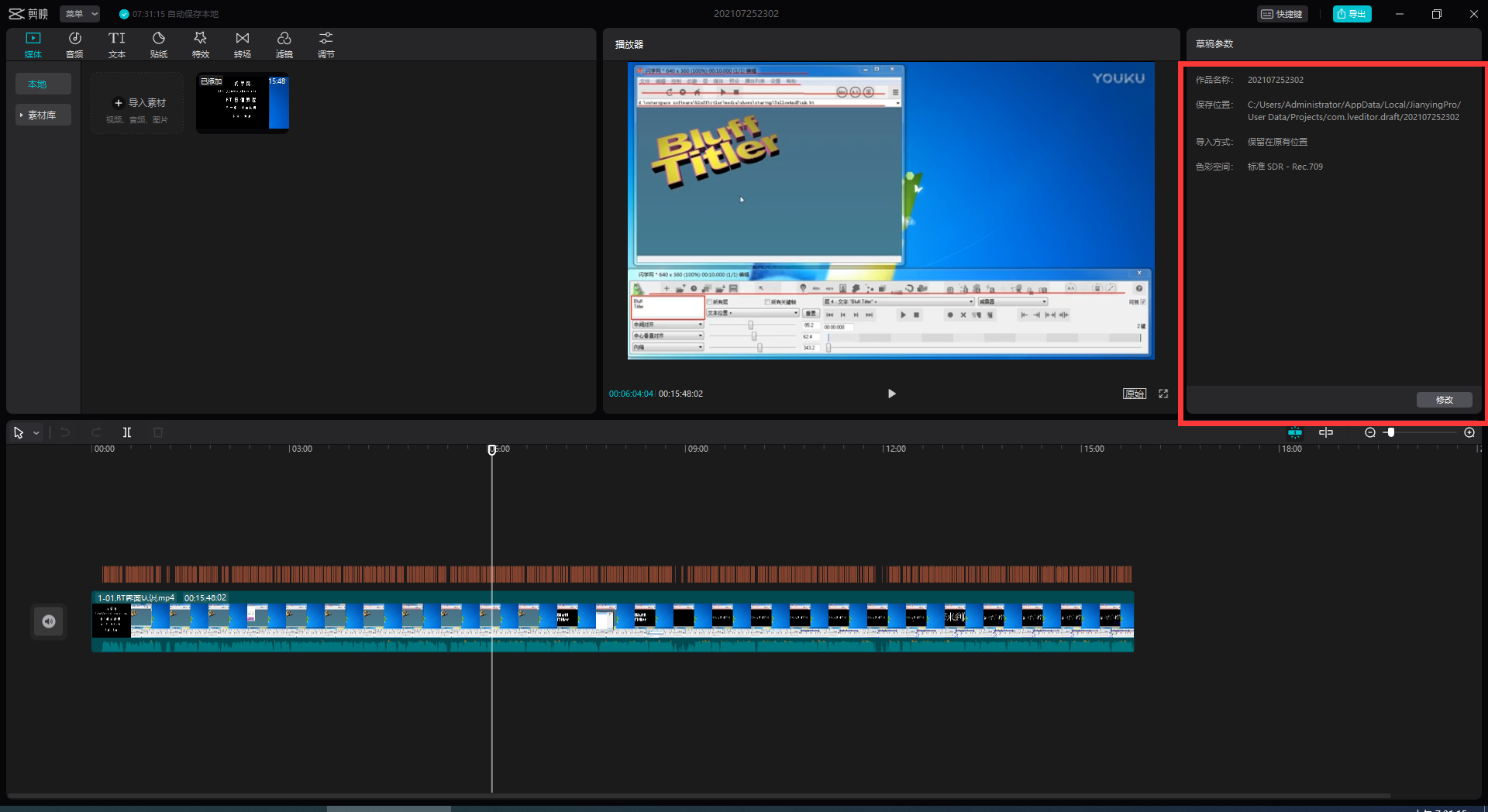The width and height of the screenshot is (1488, 812).
Task: Click the timeline zoom out icon
Action: [x=1370, y=432]
